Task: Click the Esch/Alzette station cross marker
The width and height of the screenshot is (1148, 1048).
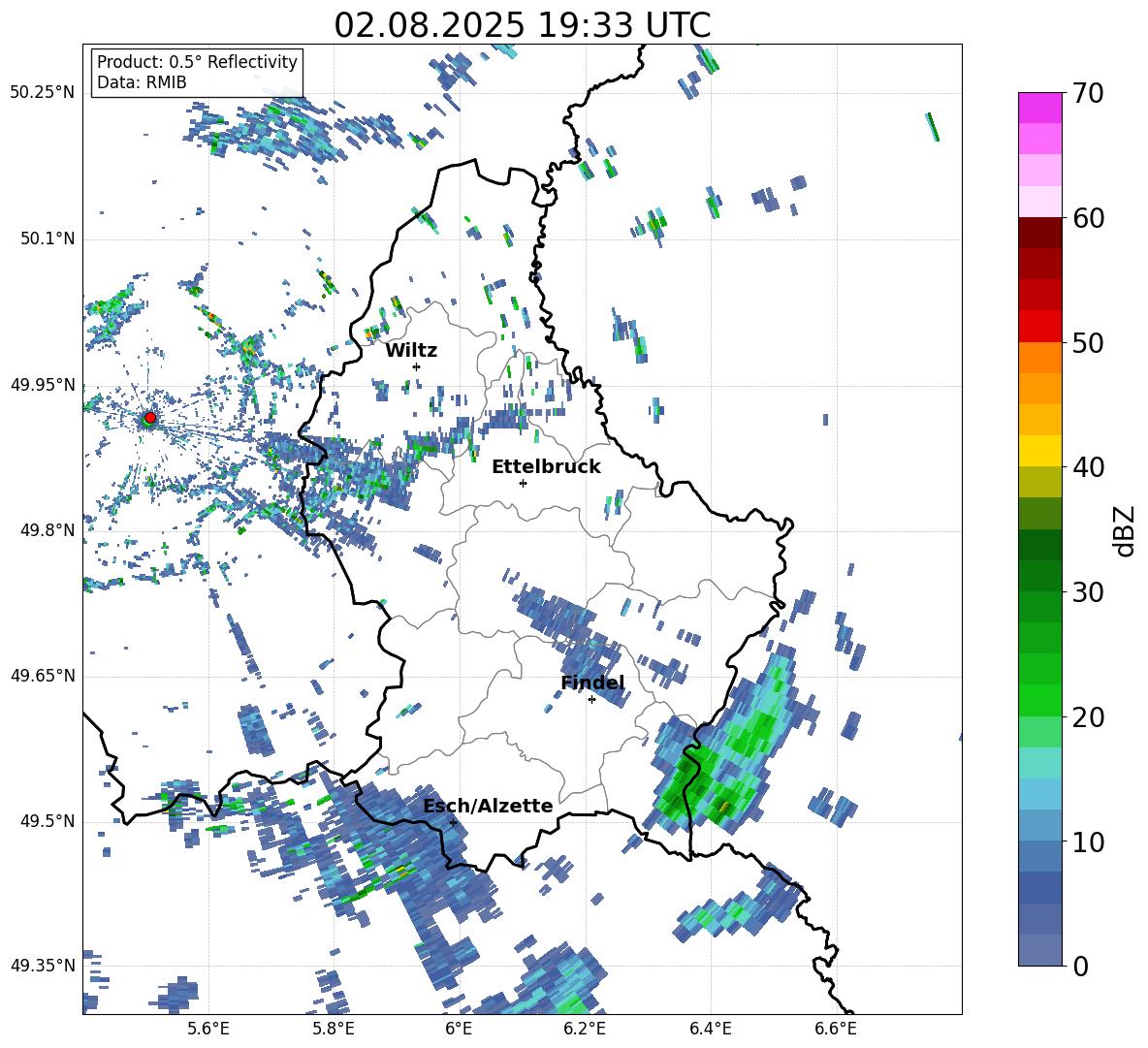Action: (453, 822)
